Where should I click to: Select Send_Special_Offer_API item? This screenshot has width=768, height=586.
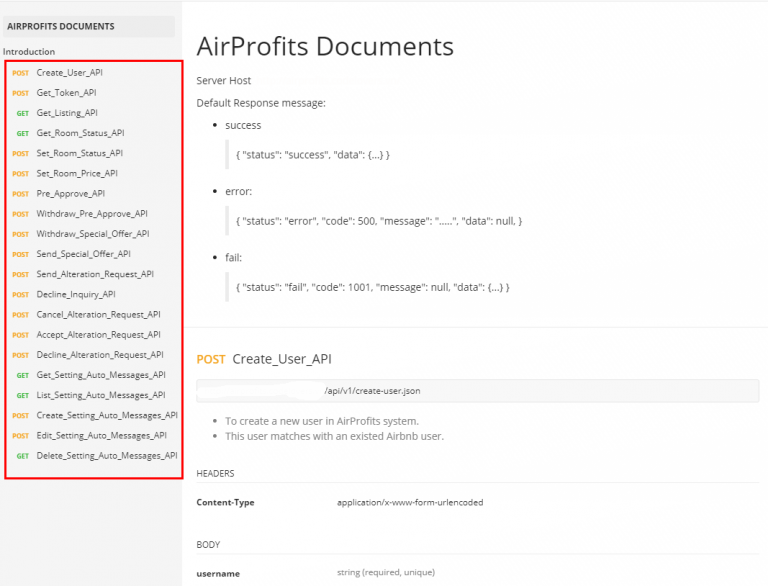84,254
